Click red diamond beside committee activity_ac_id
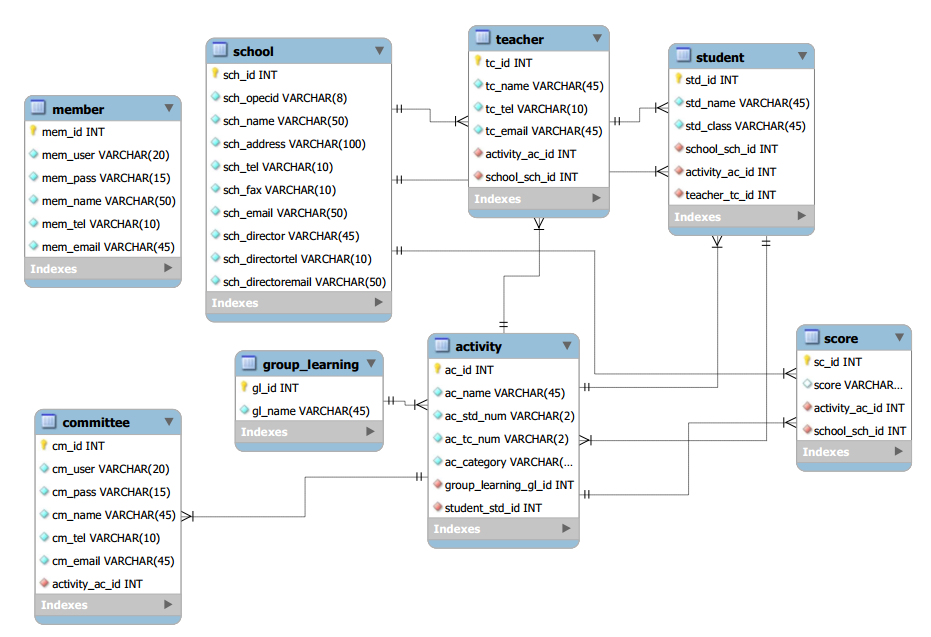Viewport: 931px width, 637px height. [45, 582]
